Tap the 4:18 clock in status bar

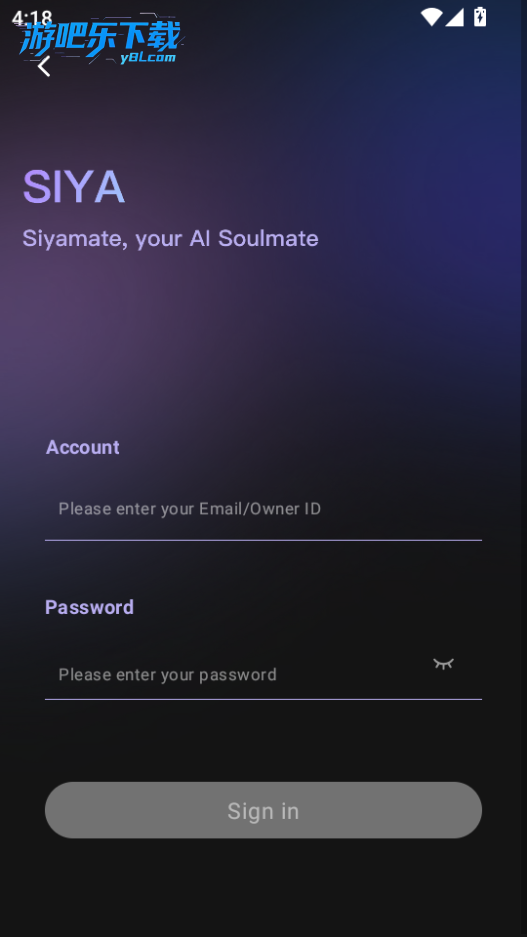click(32, 18)
